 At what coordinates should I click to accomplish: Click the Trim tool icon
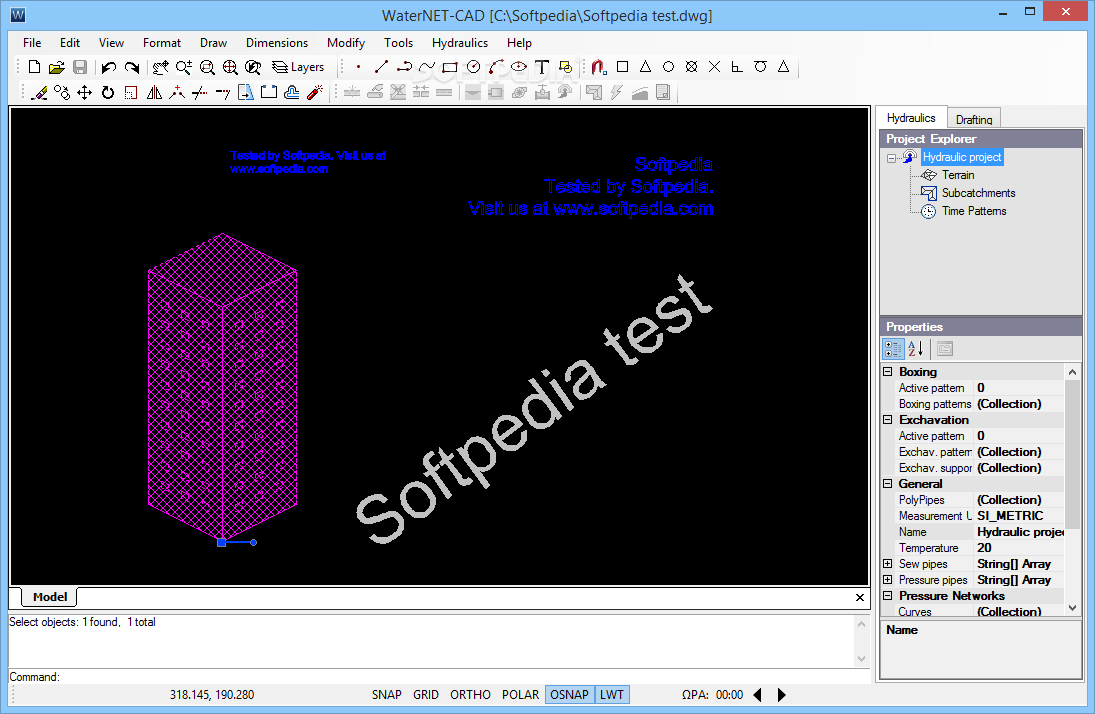point(200,92)
